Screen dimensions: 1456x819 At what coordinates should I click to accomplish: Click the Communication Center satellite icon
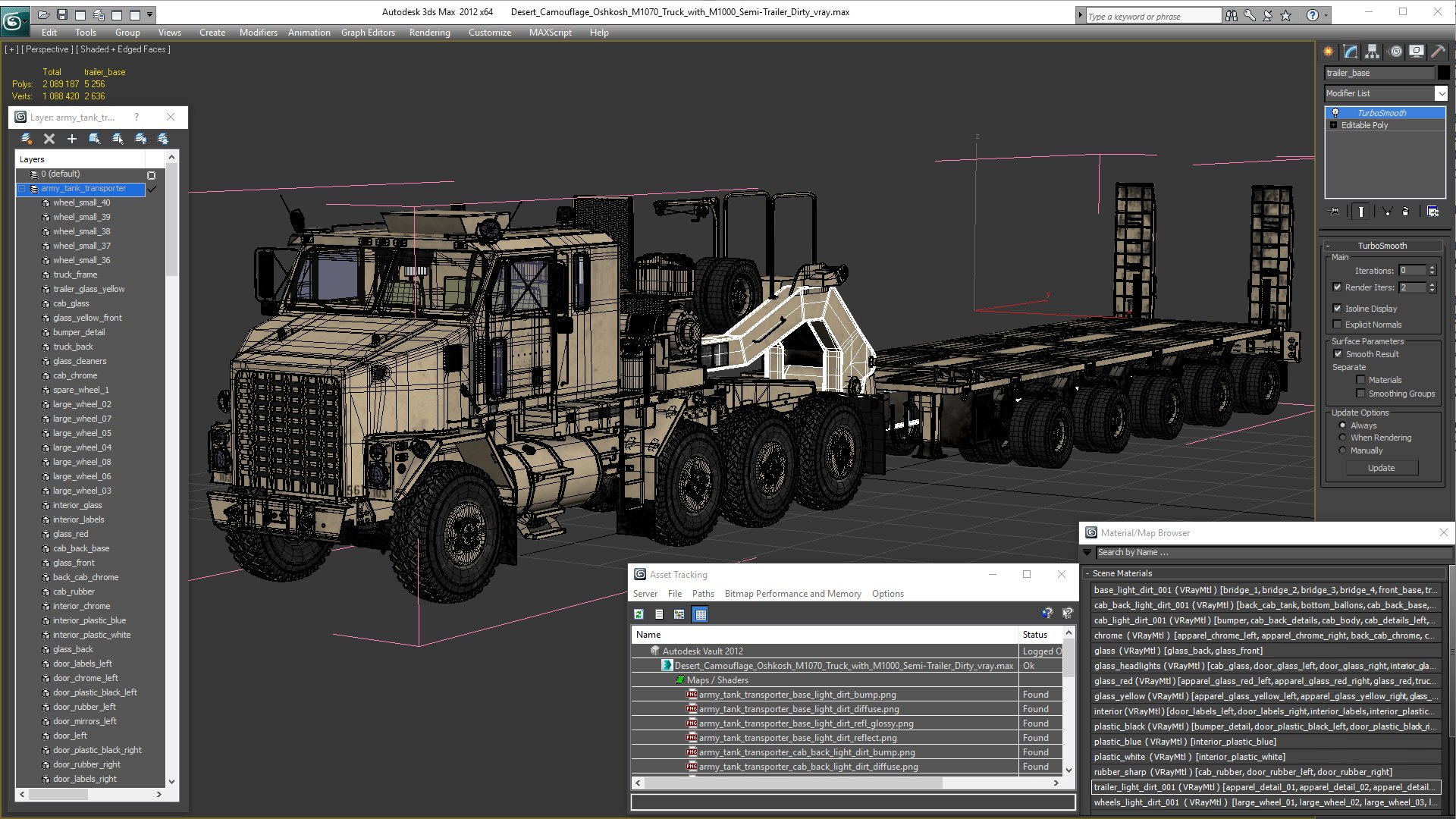click(x=1267, y=15)
